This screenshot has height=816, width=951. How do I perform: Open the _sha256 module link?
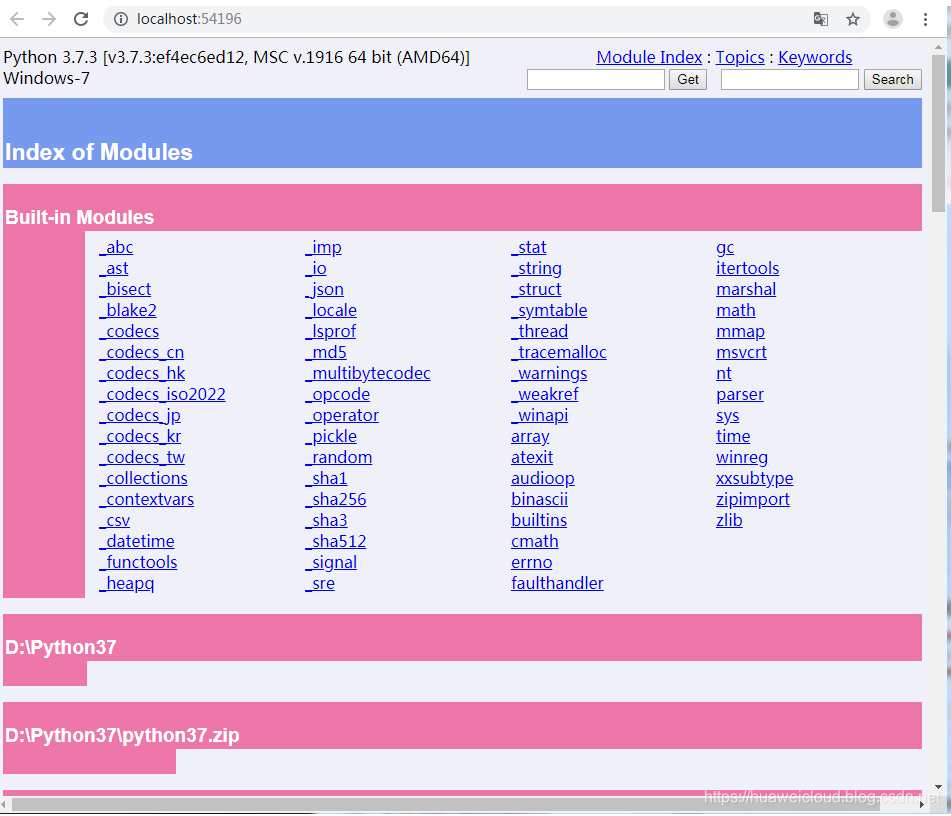[x=336, y=499]
